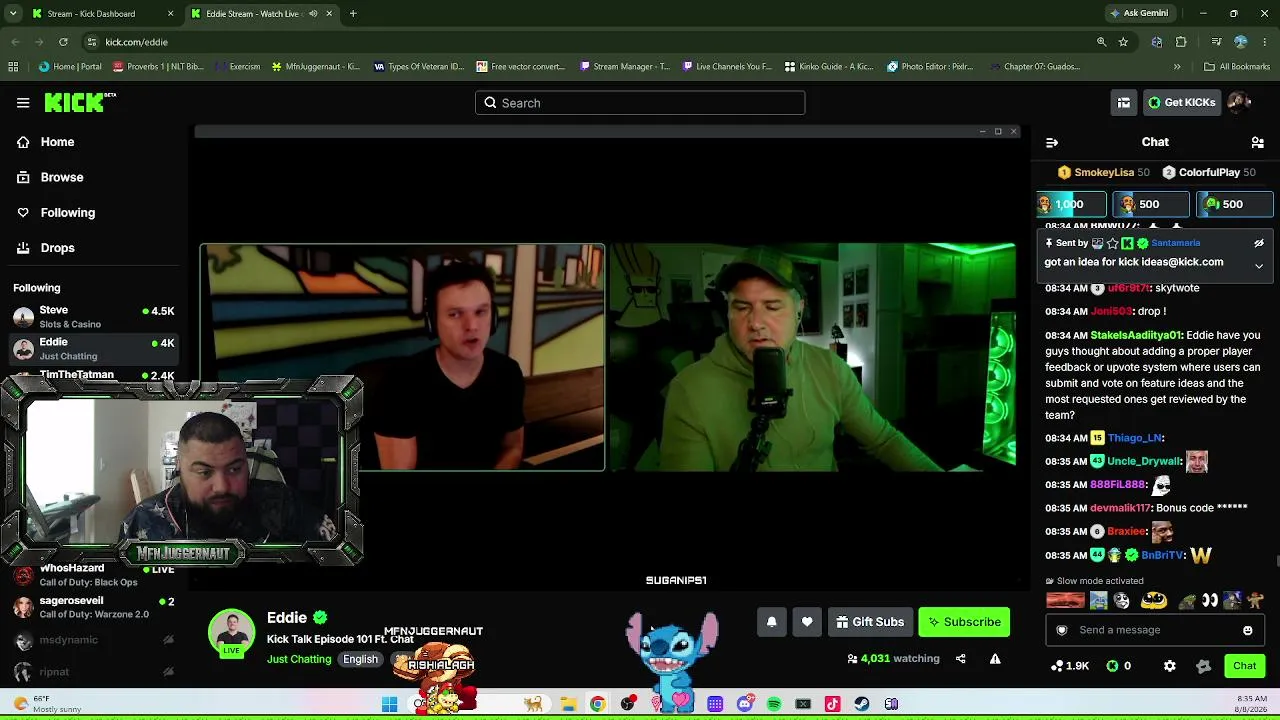Image resolution: width=1280 pixels, height=720 pixels.
Task: Expand the hidden bookmarks overflow chevron
Action: coord(1177,67)
